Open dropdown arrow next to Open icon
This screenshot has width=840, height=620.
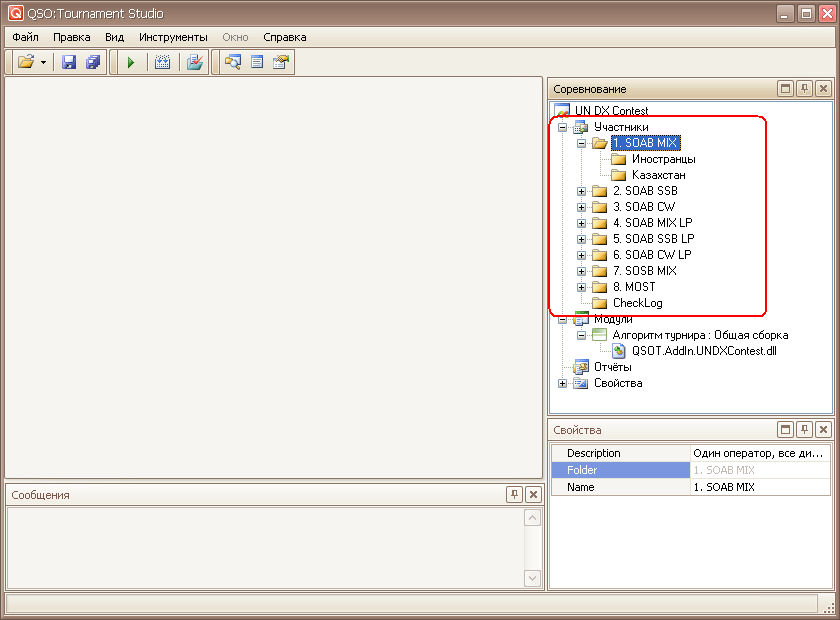(x=43, y=62)
